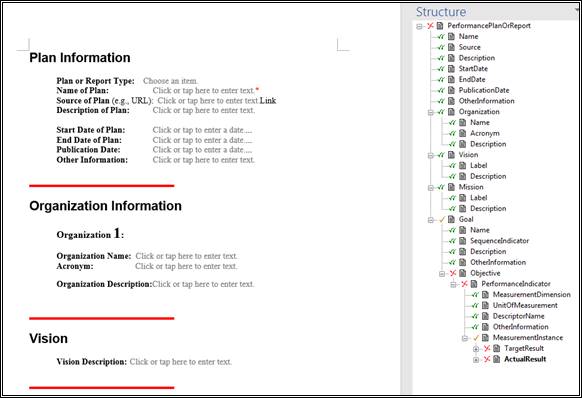
Task: Click green check mark beside SequenceIndicator
Action: click(452, 241)
